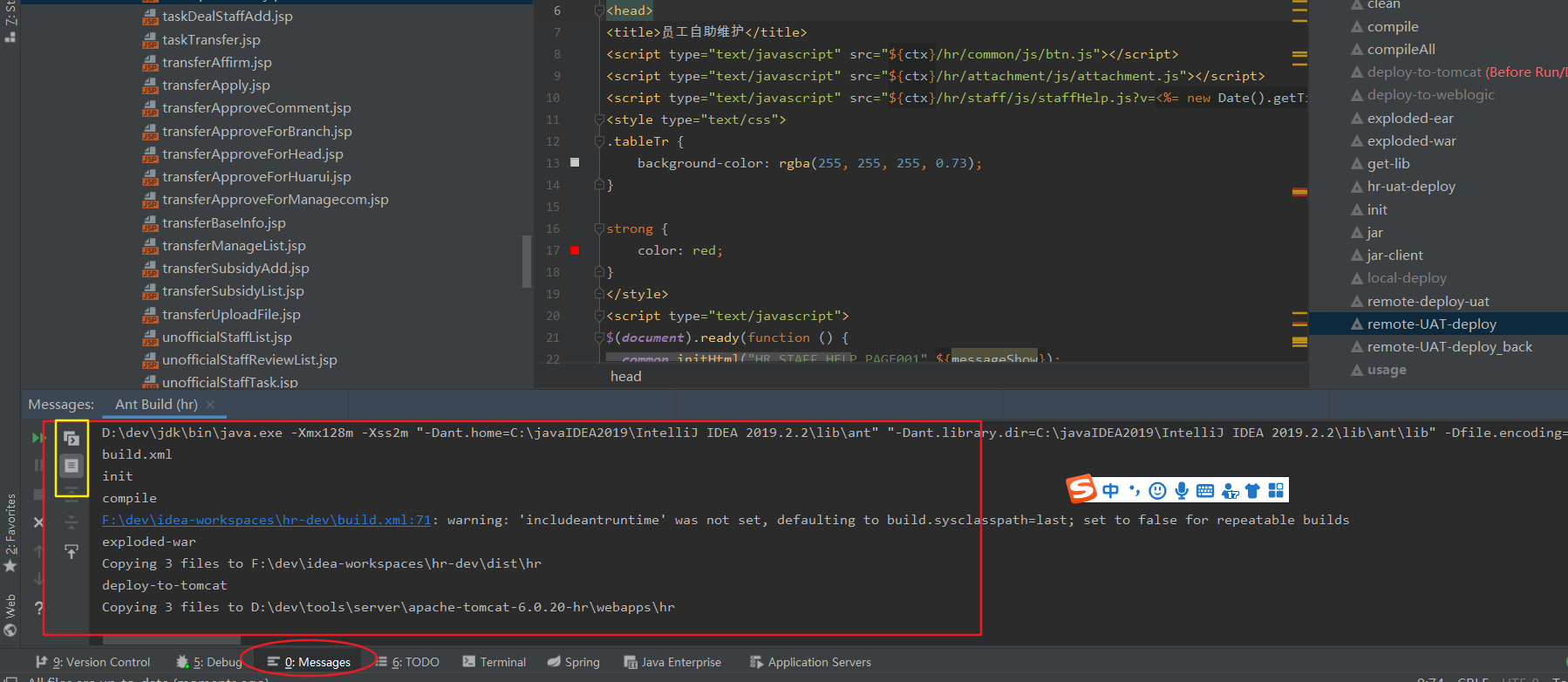Open transferBaseInfo.jsp in project tree
Viewport: 1568px width, 682px height.
223,223
